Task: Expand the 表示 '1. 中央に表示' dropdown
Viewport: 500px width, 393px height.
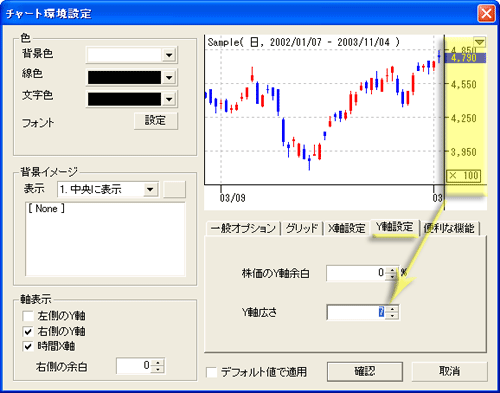Action: [x=150, y=189]
